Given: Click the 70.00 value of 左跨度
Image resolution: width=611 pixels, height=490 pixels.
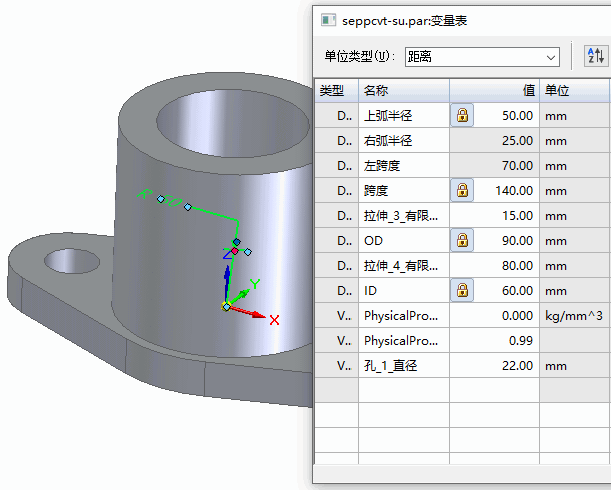Looking at the screenshot, I should [494, 165].
